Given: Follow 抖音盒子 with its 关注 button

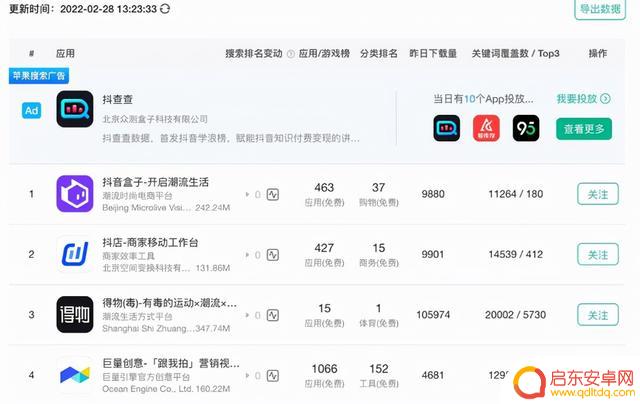Looking at the screenshot, I should click(x=598, y=194).
